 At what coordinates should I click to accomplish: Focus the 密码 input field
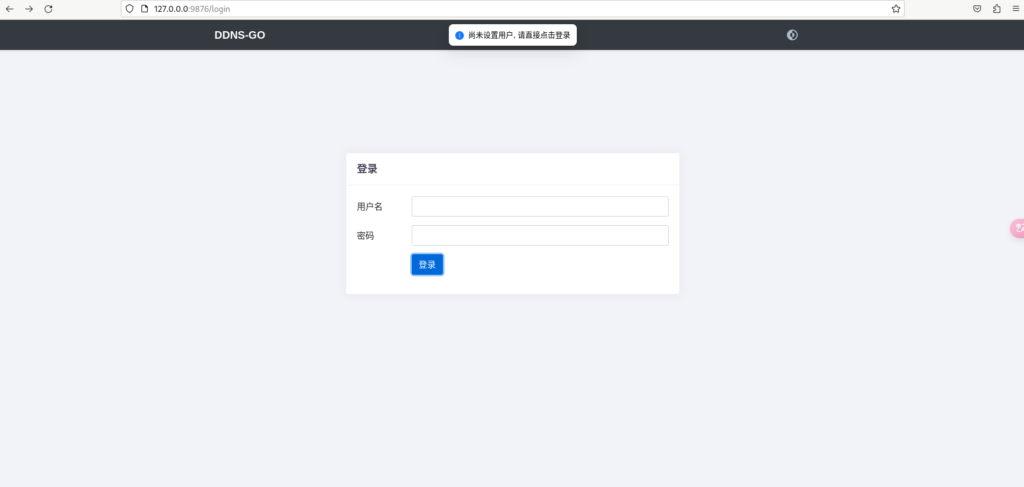539,236
